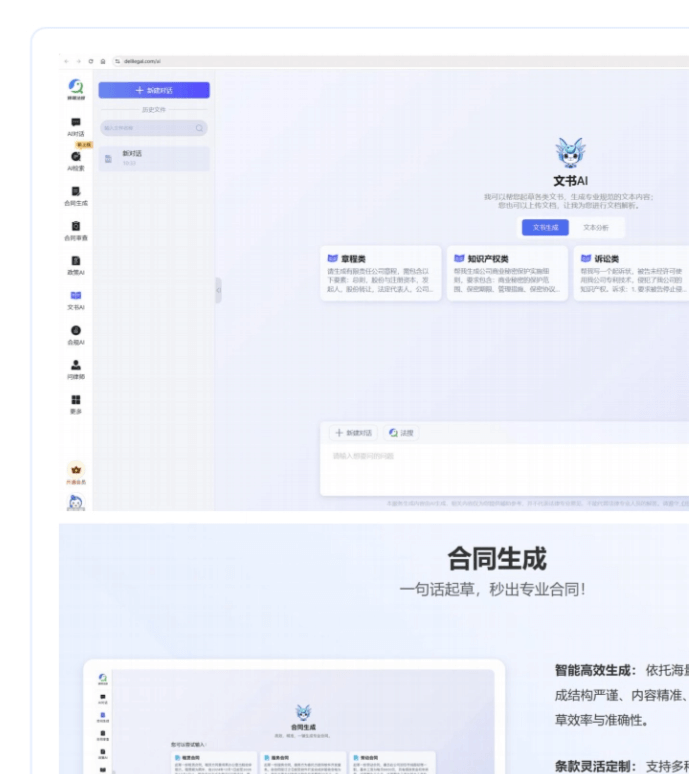The image size is (689, 774).
Task: Click the browser back arrow
Action: pos(67,61)
